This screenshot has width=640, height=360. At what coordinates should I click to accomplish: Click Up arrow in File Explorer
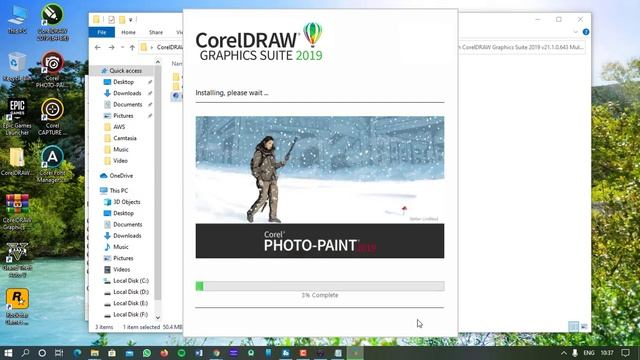pos(132,47)
